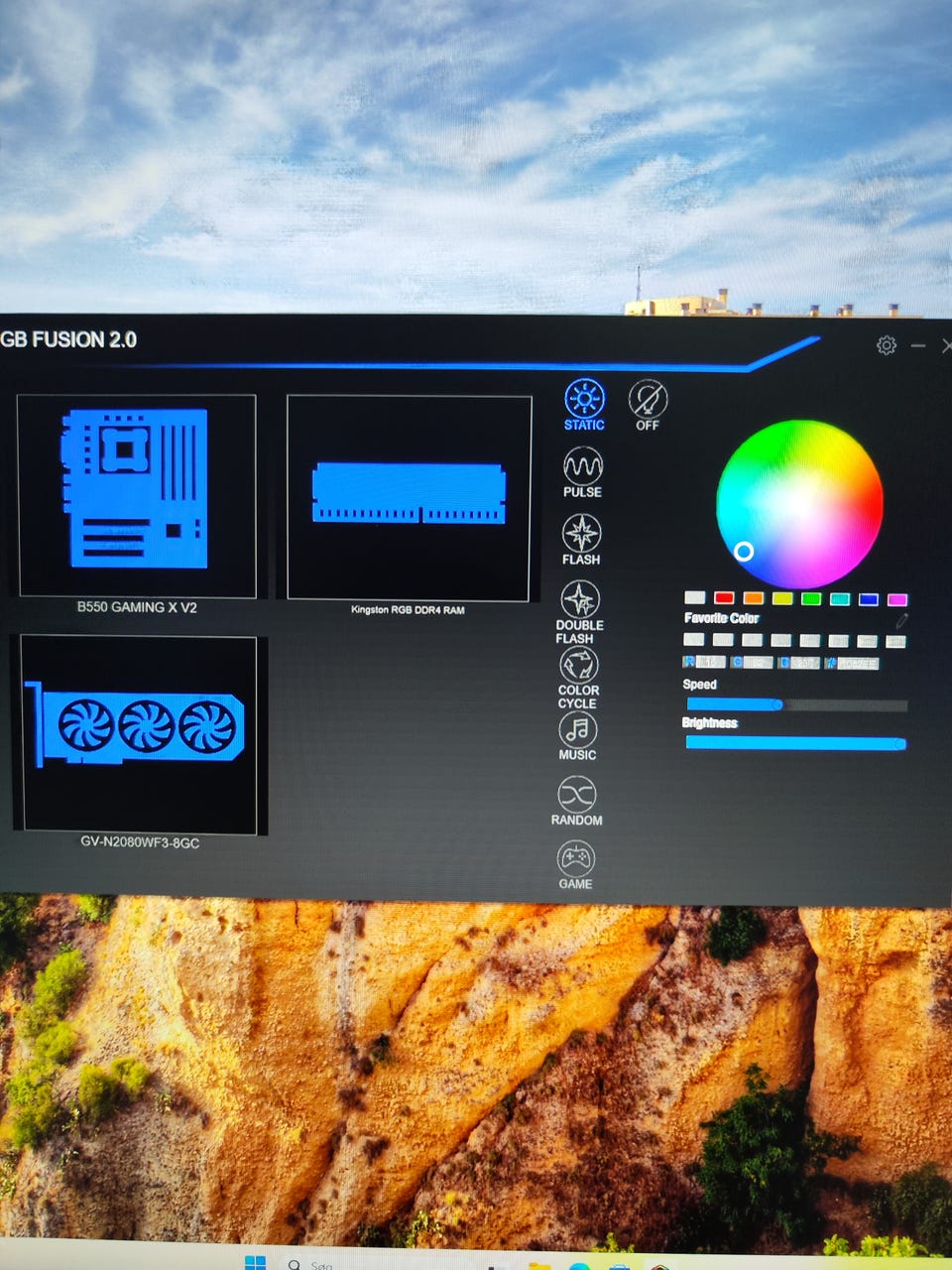Select the last Favorite Color slot
The width and height of the screenshot is (952, 1270).
896,642
